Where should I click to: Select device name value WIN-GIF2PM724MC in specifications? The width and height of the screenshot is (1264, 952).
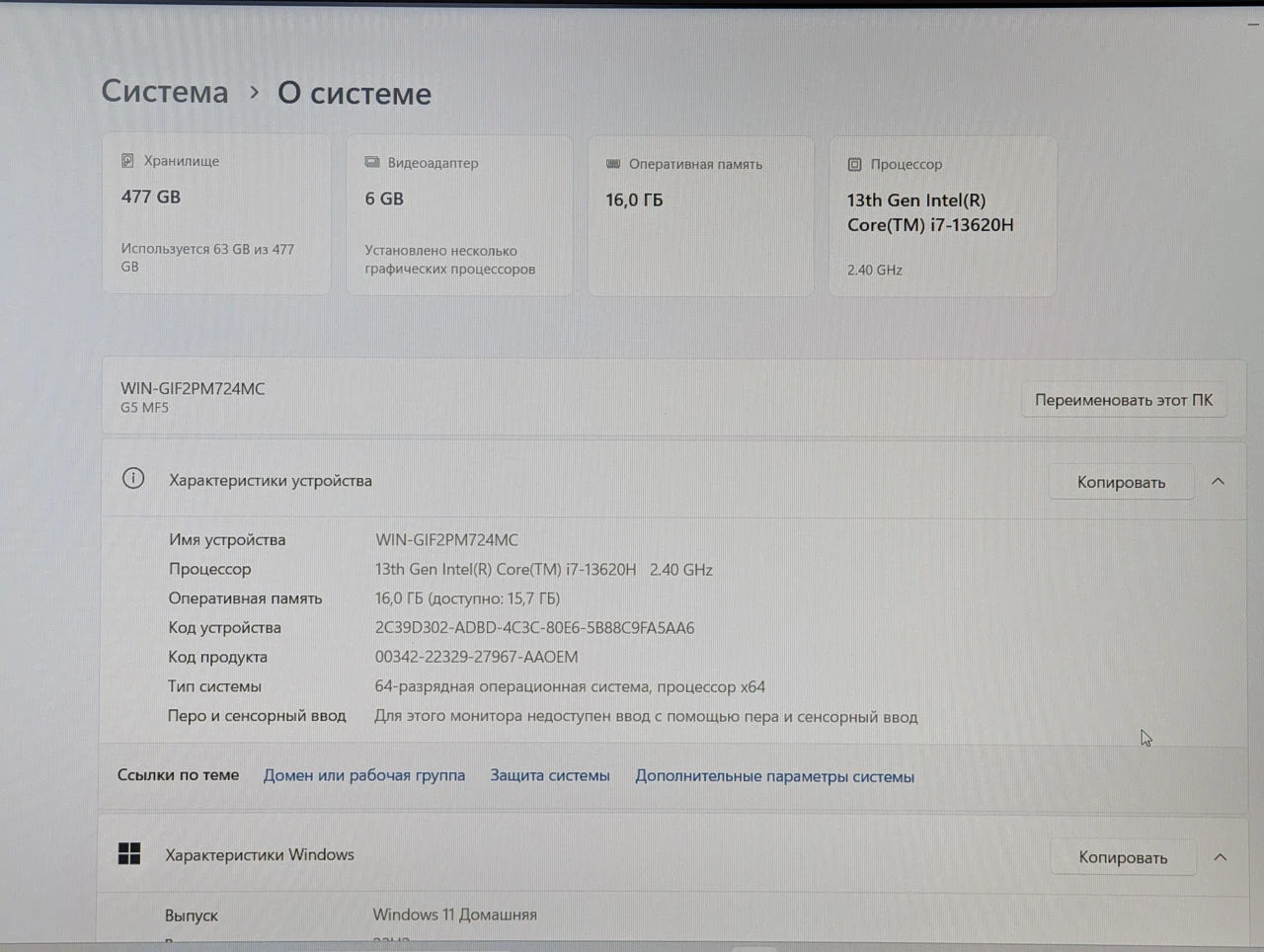tap(446, 539)
